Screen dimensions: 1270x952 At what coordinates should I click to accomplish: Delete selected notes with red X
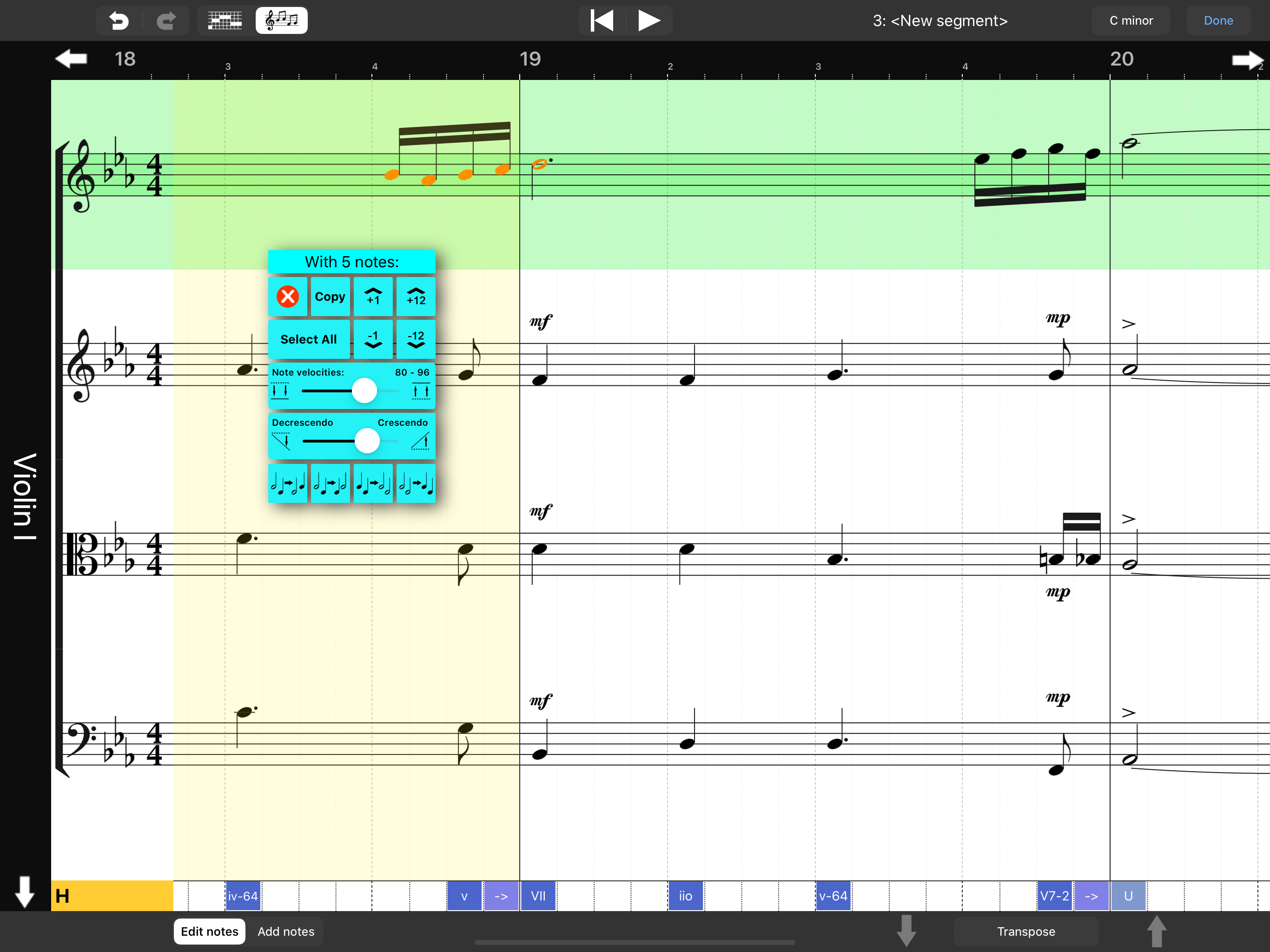click(x=288, y=297)
